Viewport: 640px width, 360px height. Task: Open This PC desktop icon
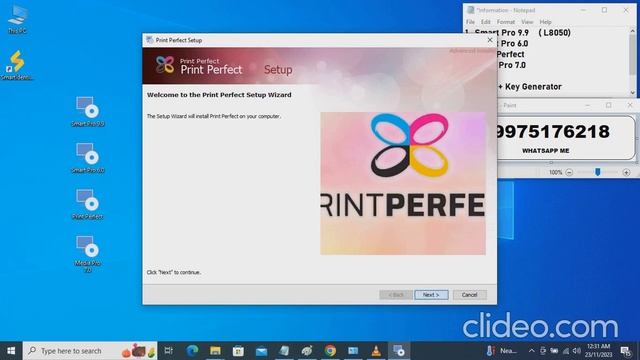(x=17, y=20)
